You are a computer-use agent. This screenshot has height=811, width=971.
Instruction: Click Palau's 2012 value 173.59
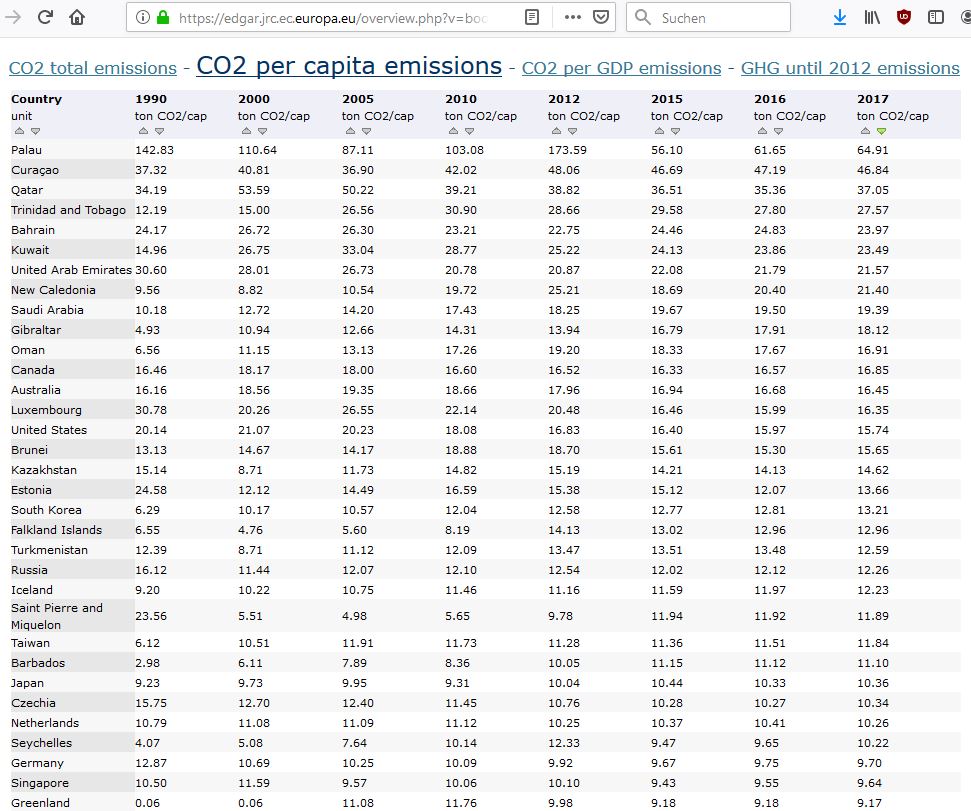click(x=568, y=150)
